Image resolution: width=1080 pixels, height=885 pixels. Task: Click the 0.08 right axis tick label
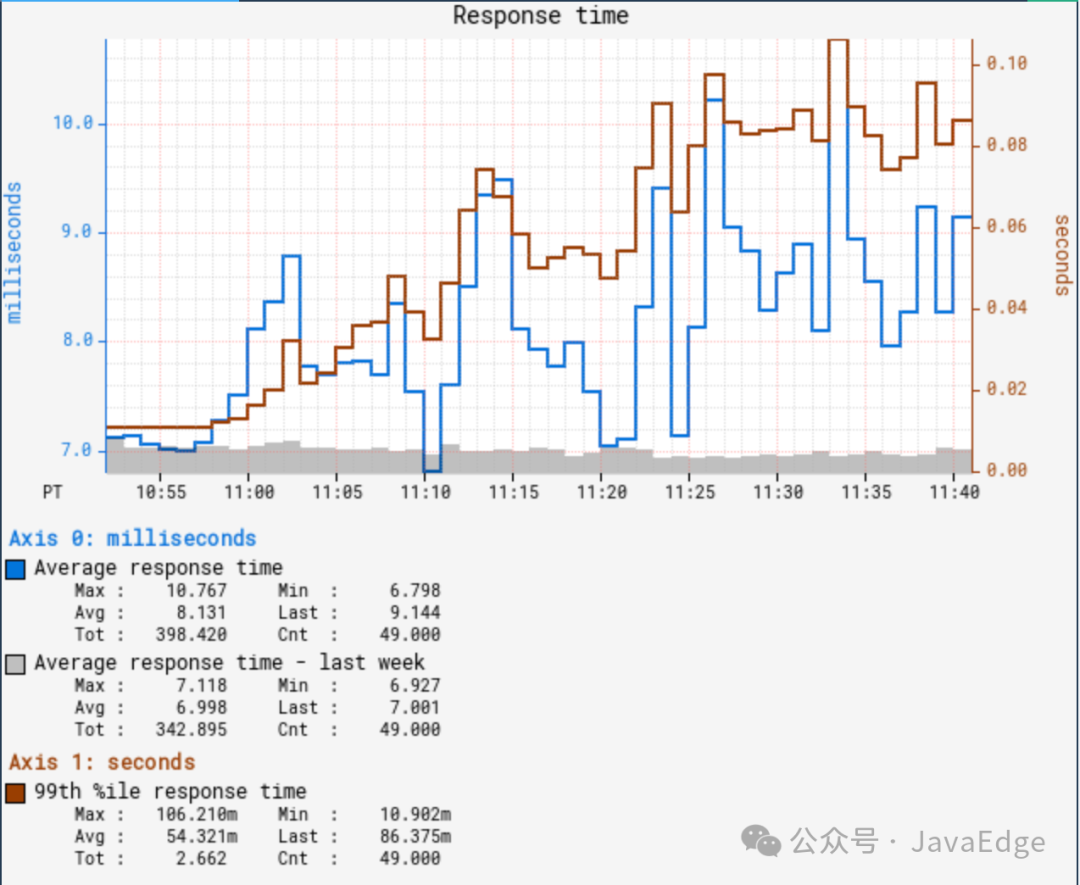[x=1006, y=145]
